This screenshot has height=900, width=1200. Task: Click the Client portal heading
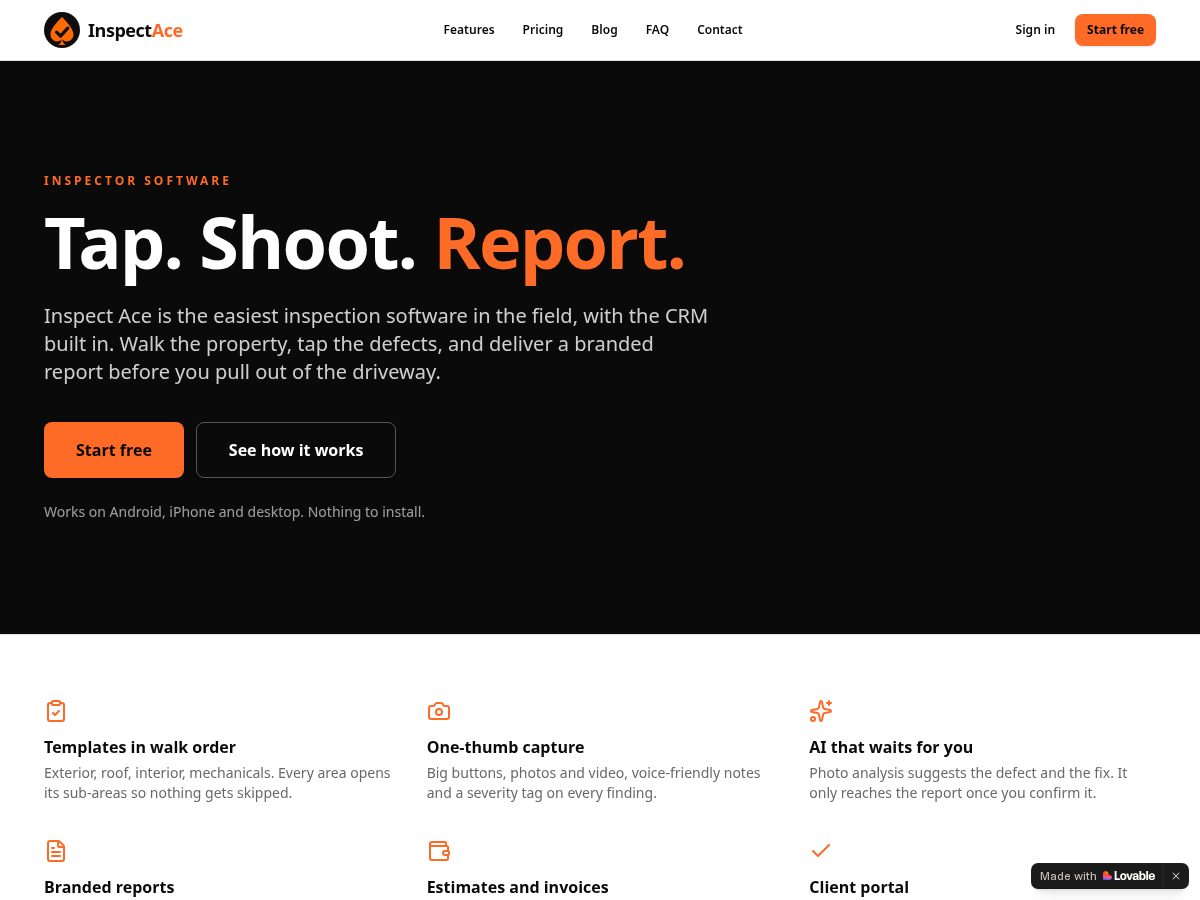point(859,887)
